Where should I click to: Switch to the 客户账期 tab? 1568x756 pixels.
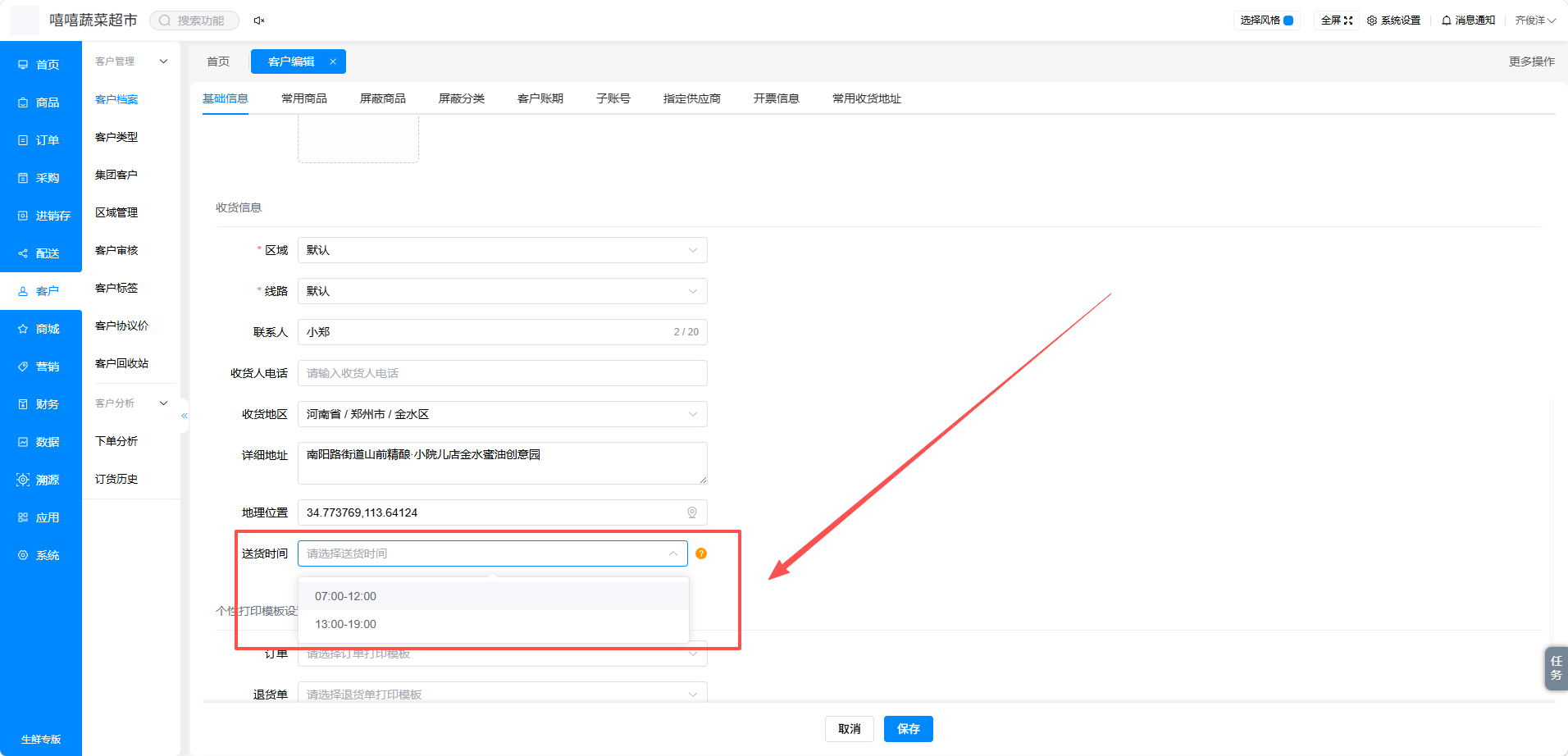tap(540, 98)
